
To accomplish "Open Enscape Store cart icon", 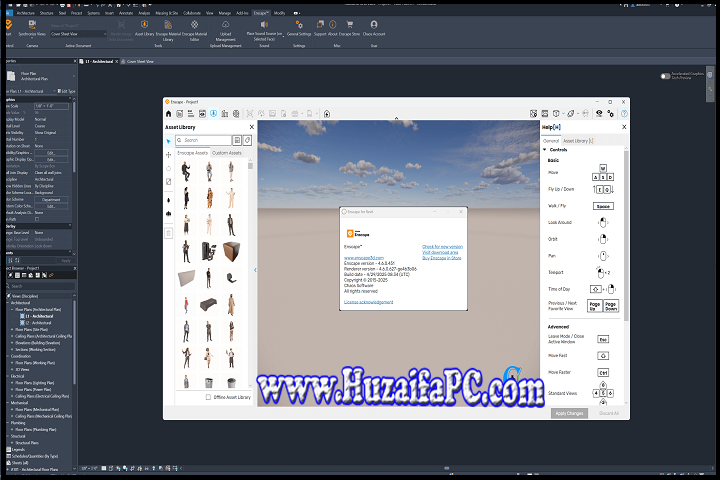I will 349,24.
